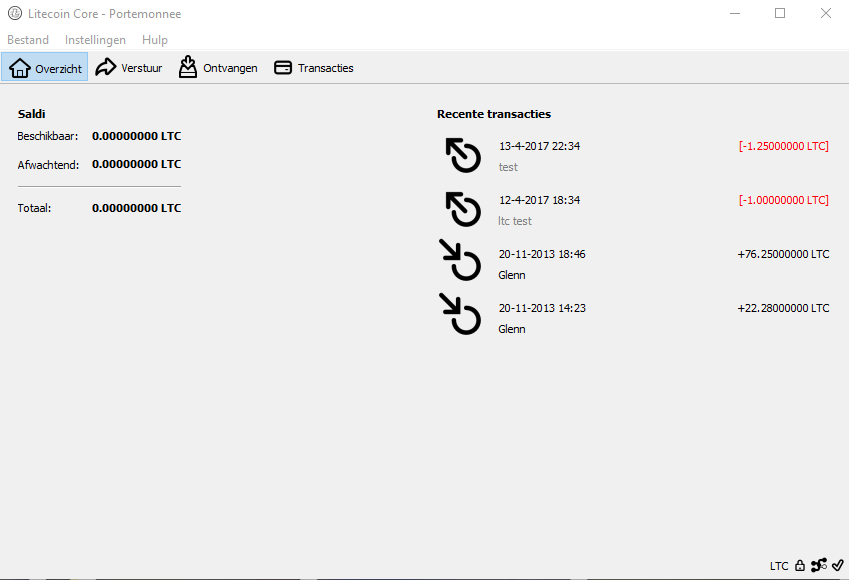Click the LTC unit selector in status bar

(779, 566)
